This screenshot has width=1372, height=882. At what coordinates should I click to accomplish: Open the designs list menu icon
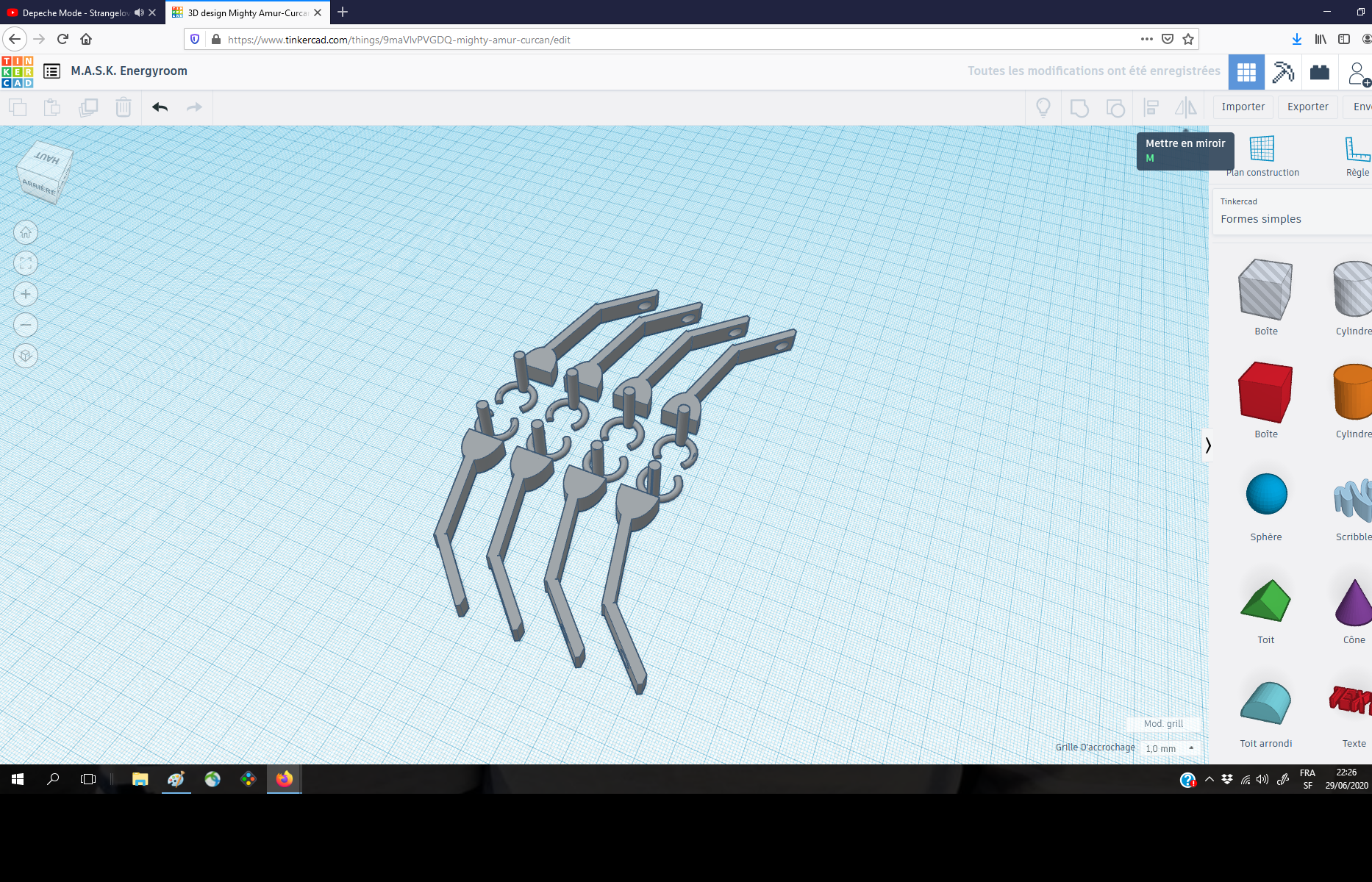point(51,71)
